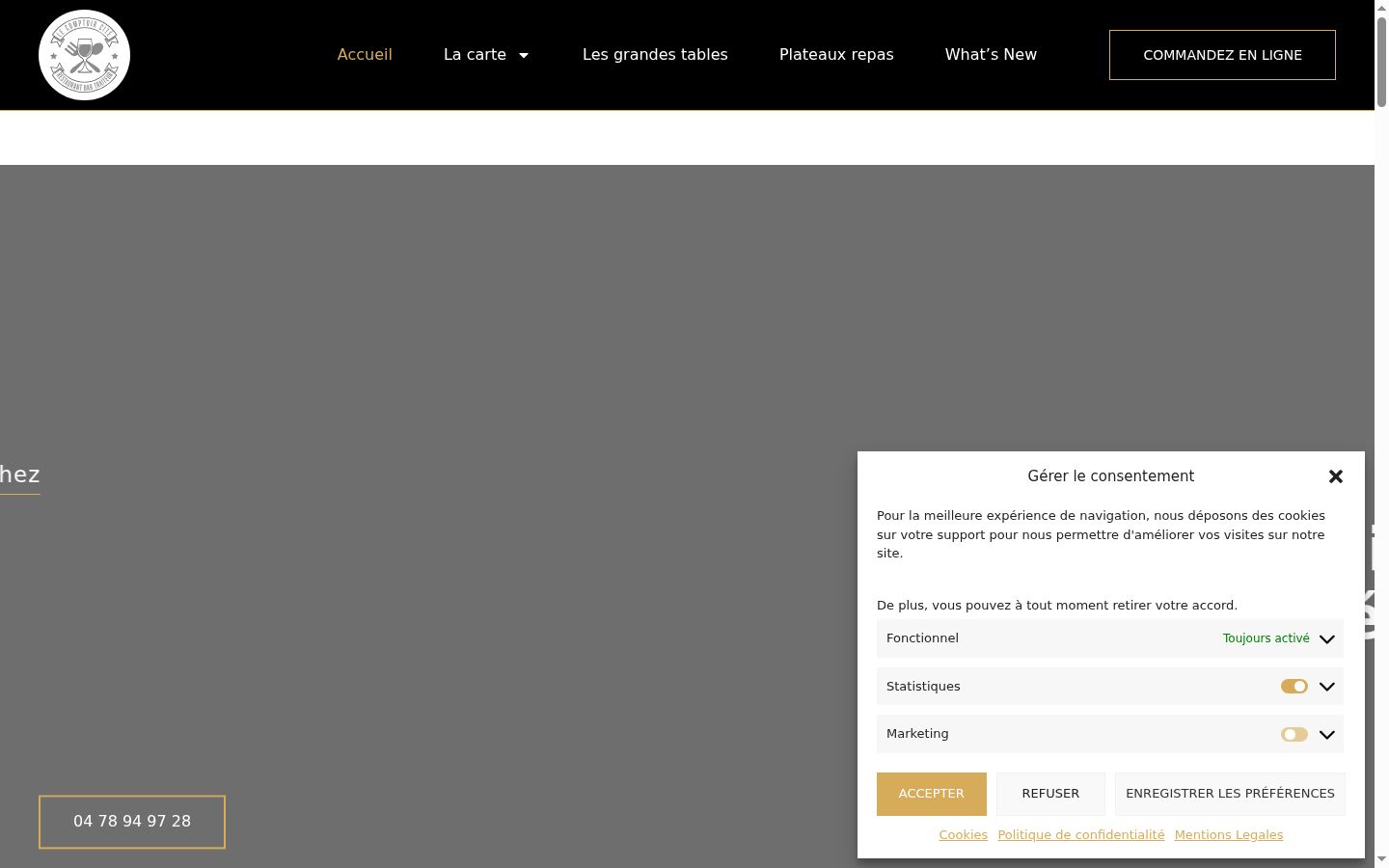This screenshot has height=868, width=1389.
Task: Close the consent dialog with the X
Action: (x=1336, y=476)
